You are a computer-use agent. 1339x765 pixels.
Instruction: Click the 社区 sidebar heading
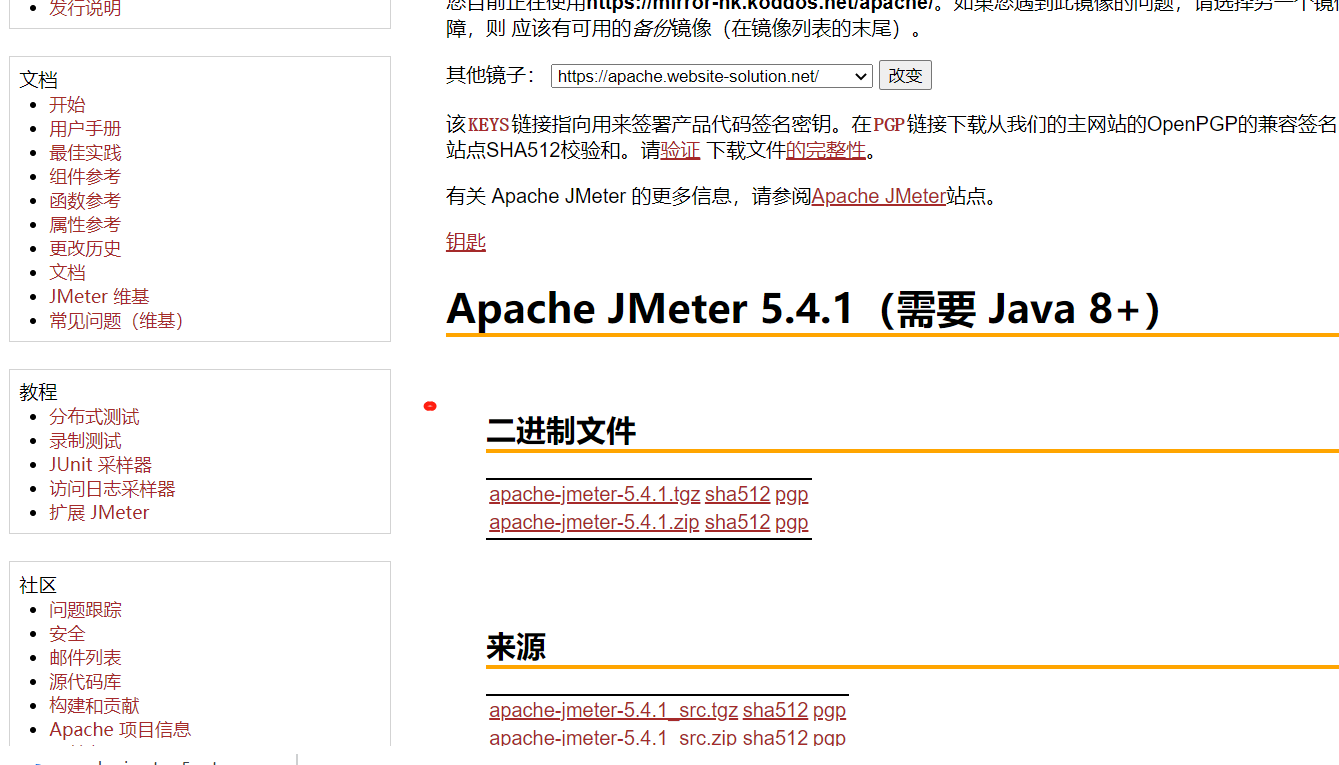pos(38,585)
